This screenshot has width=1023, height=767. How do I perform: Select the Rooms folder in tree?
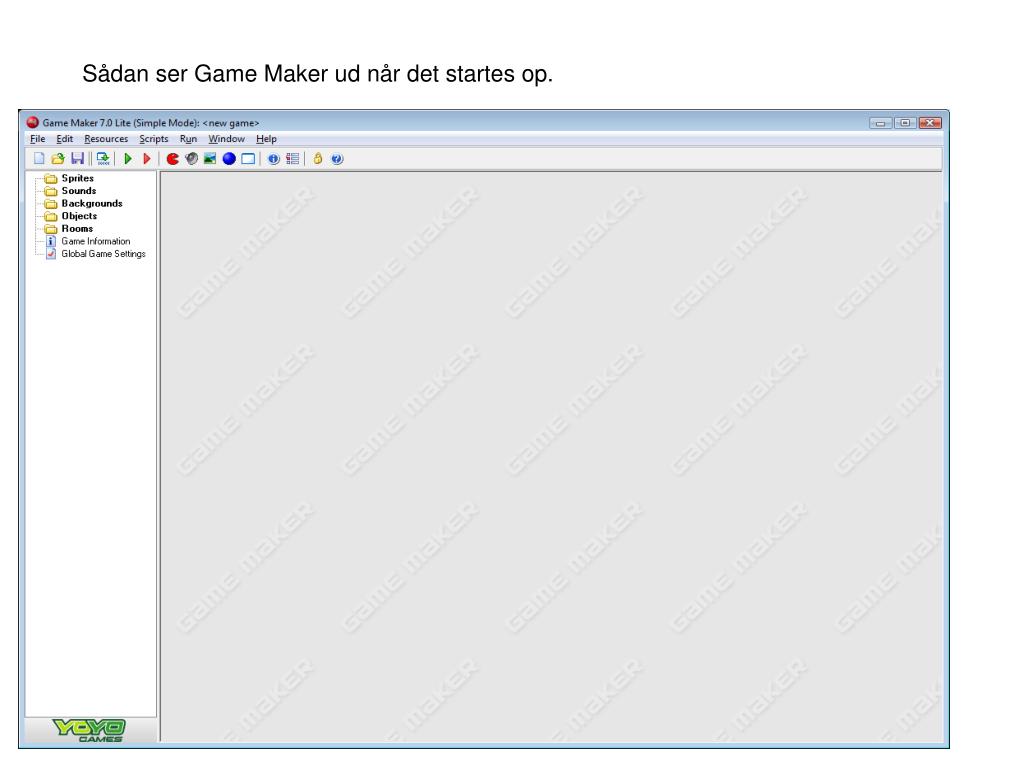[77, 228]
